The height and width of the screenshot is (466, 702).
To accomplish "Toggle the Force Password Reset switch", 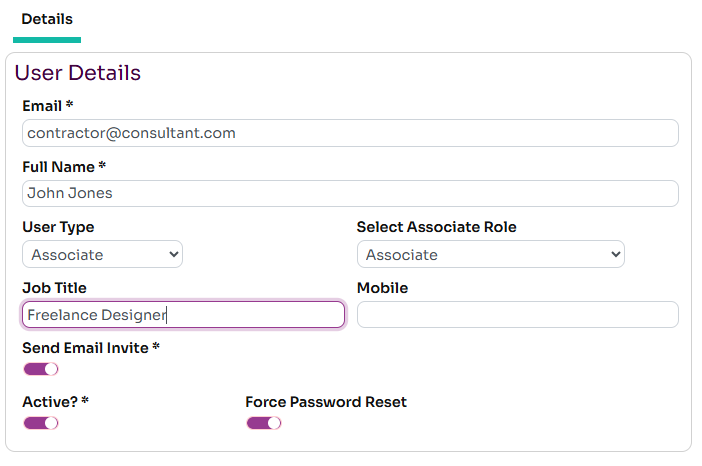I will 264,423.
